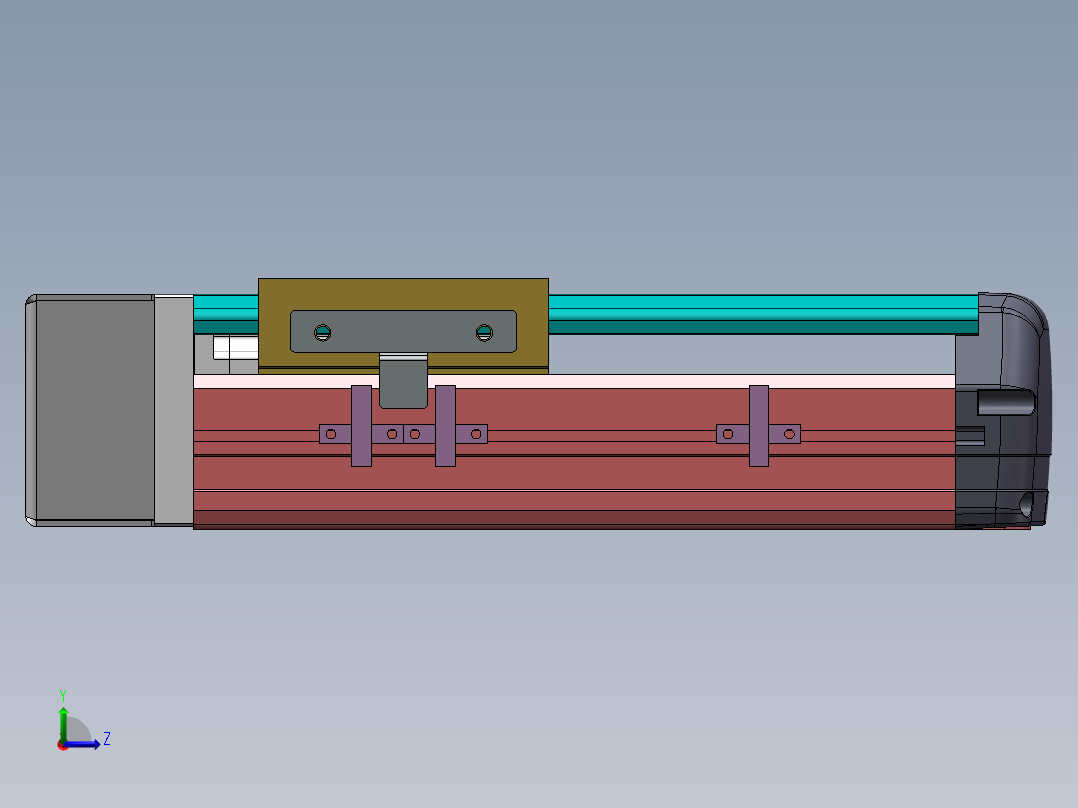This screenshot has height=808, width=1078.
Task: Click the blue Z axis of triad
Action: pos(82,744)
